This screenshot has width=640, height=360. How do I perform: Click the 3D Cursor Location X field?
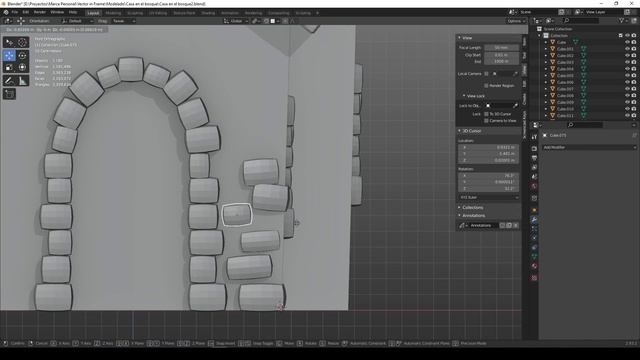pyautogui.click(x=489, y=147)
